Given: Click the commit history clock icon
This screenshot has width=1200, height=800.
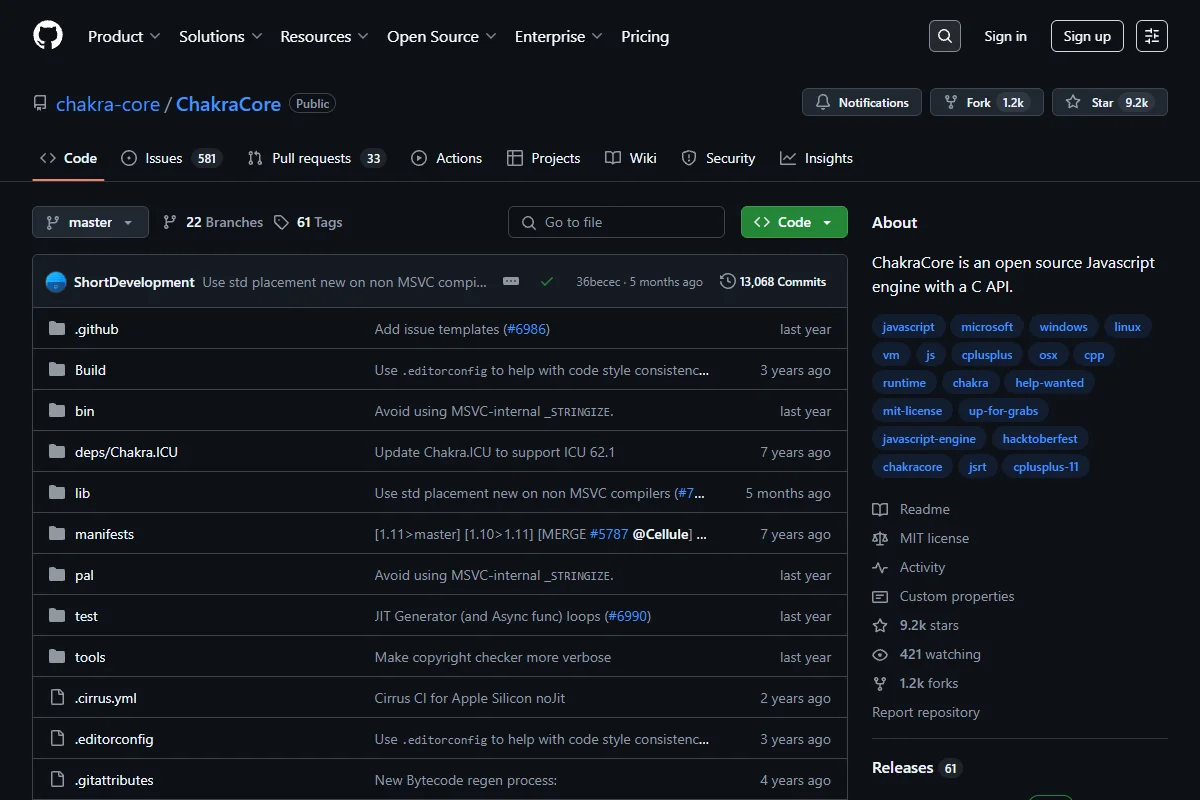Looking at the screenshot, I should pos(728,282).
